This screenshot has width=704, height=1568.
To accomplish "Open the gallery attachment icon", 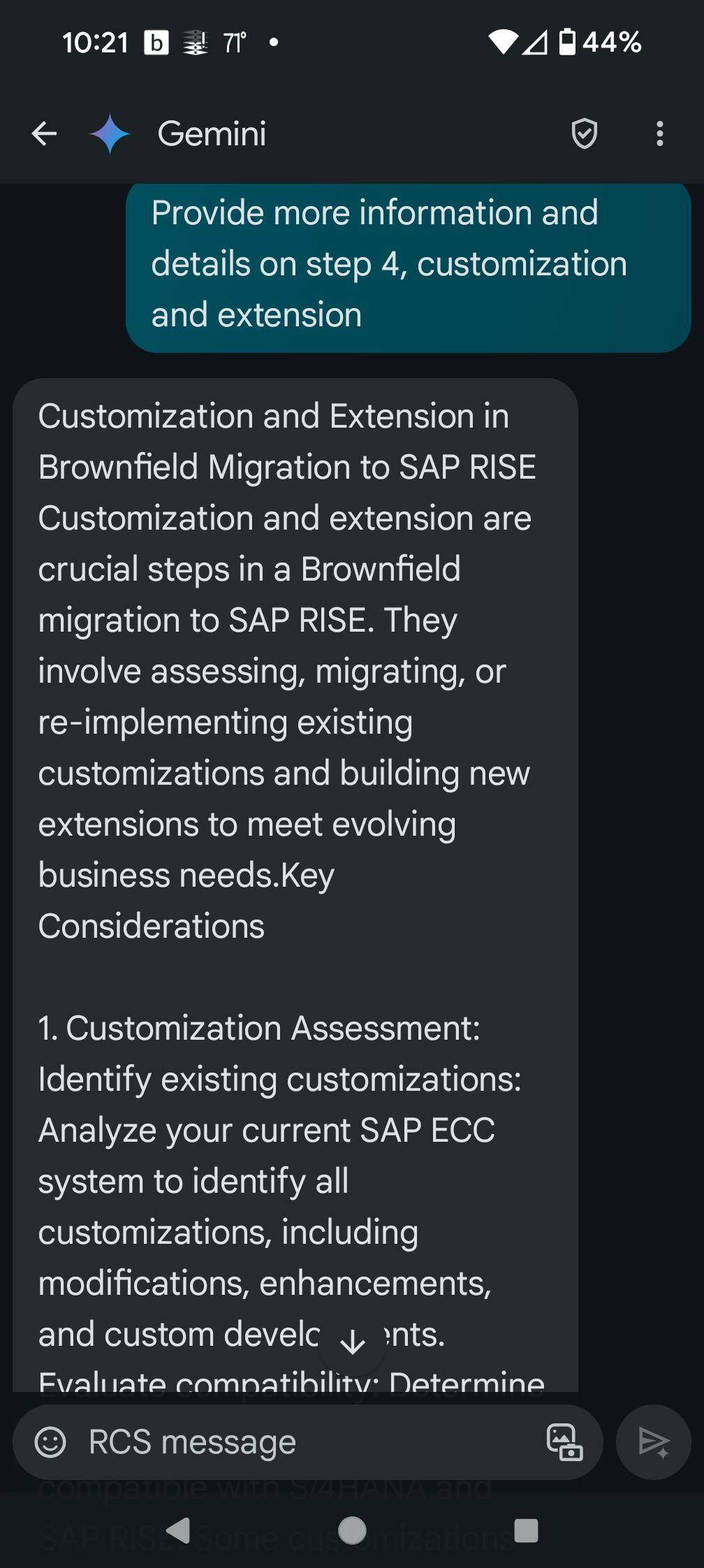I will (x=564, y=1442).
